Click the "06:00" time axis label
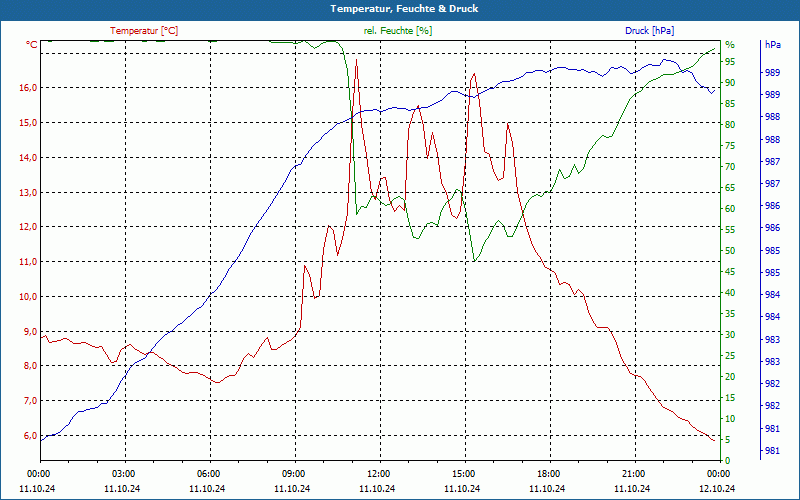This screenshot has height=500, width=800. (209, 473)
